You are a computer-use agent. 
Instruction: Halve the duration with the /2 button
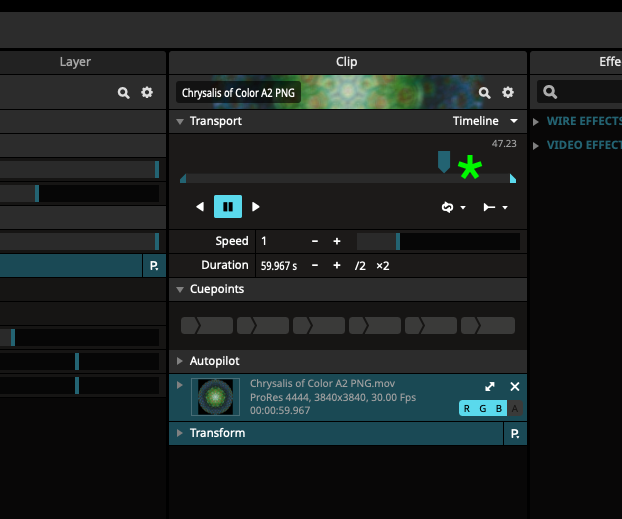coord(361,266)
